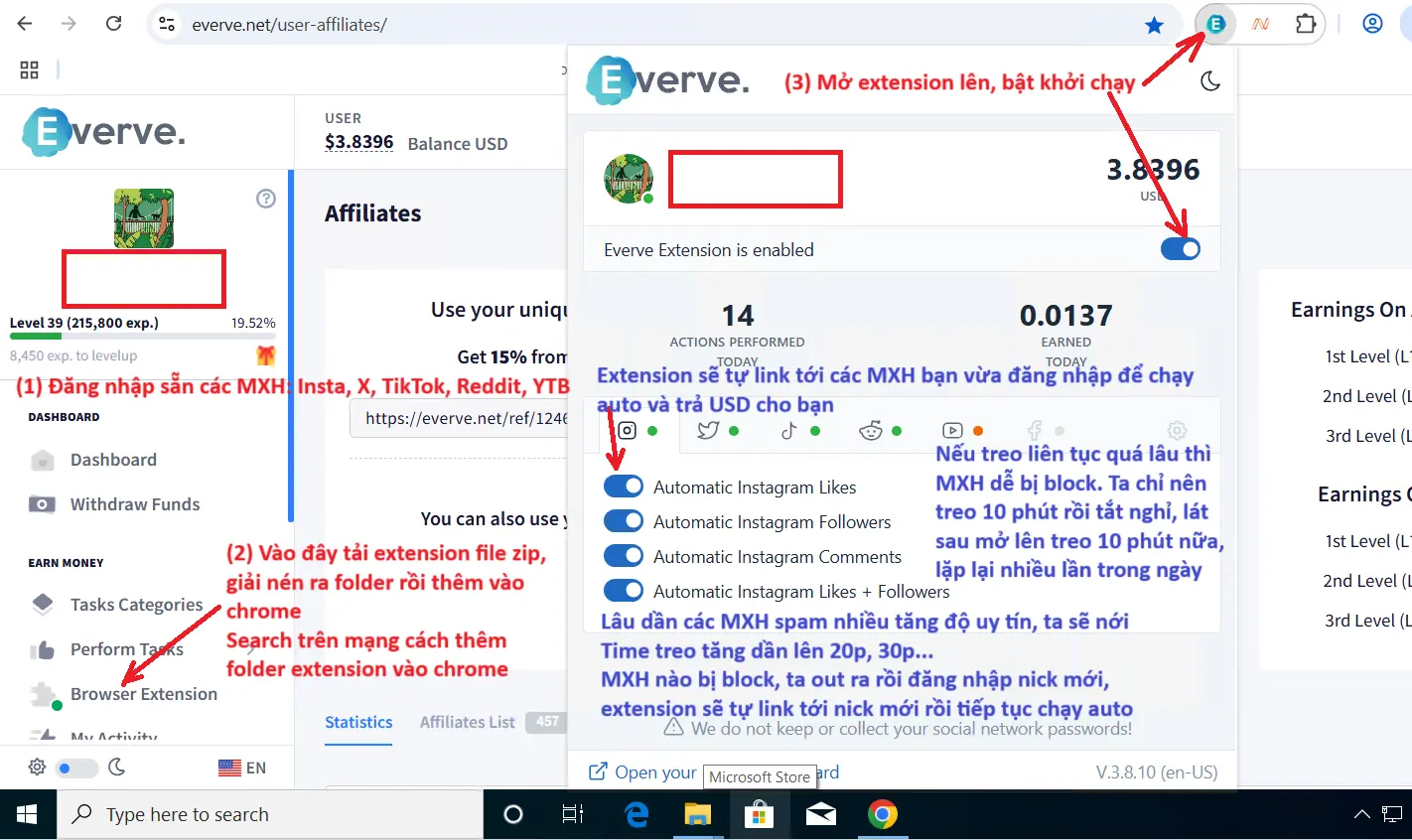Click the Windows taskbar search box
This screenshot has height=840, width=1412.
click(x=270, y=815)
